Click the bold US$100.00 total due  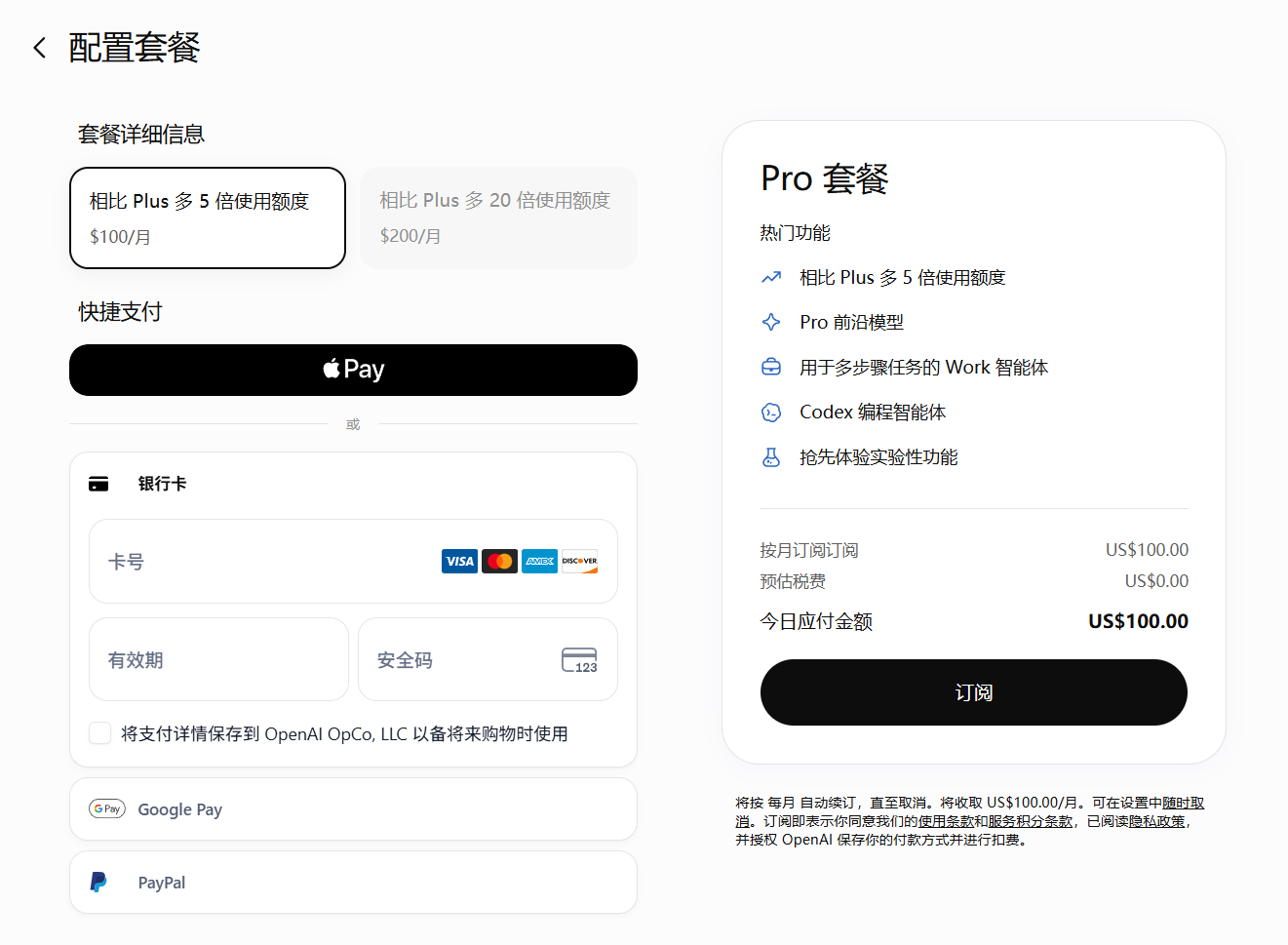tap(1138, 621)
